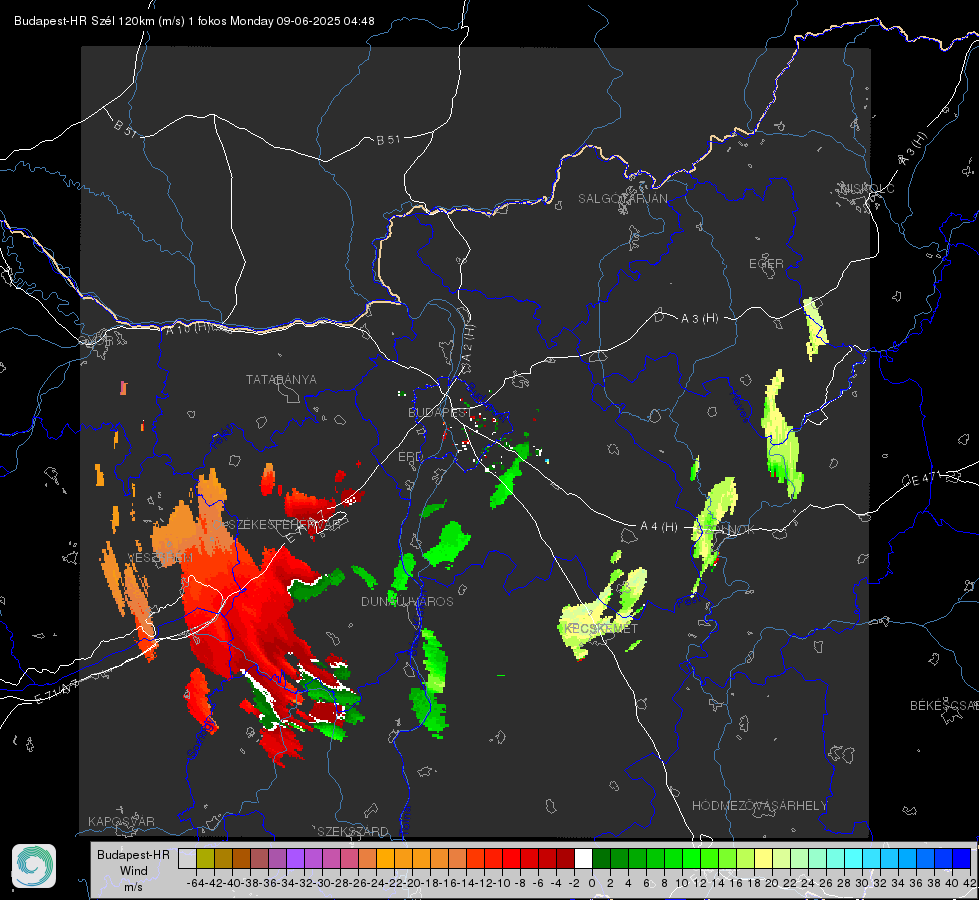Click the radar title text with date 09-06-2025
Viewport: 979px width, 900px height.
point(194,21)
